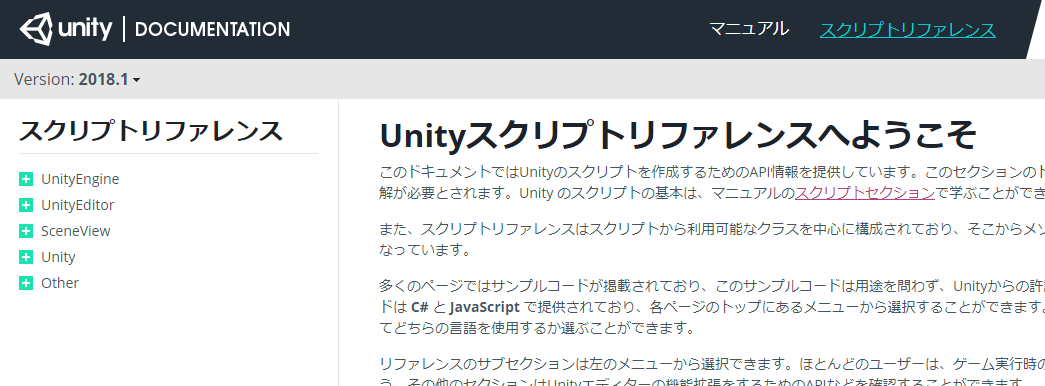Viewport: 1045px width, 386px height.
Task: Expand the UnityEngine plus icon
Action: tap(26, 179)
